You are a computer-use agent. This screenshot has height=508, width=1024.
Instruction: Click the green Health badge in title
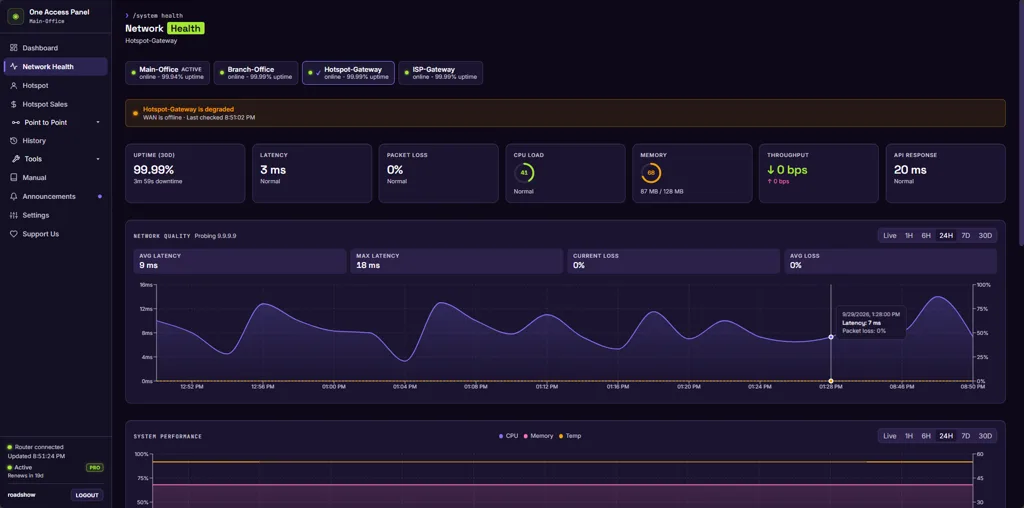[x=185, y=28]
